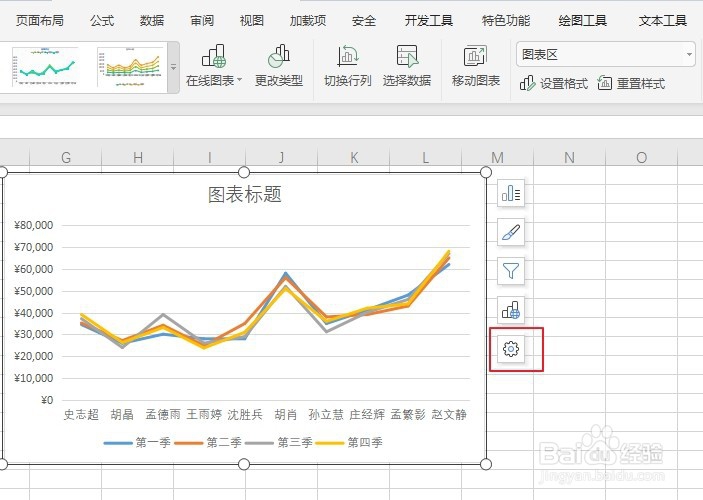Screen dimensions: 703x500
Task: Switch to the 数据 tab
Action: click(152, 21)
